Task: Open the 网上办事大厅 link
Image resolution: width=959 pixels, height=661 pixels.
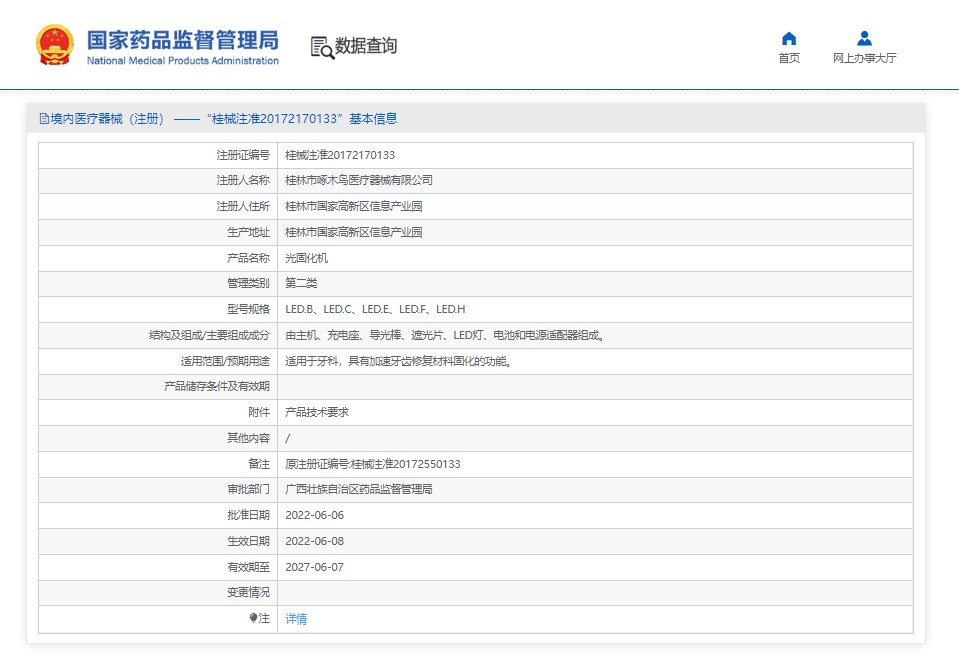Action: [864, 58]
